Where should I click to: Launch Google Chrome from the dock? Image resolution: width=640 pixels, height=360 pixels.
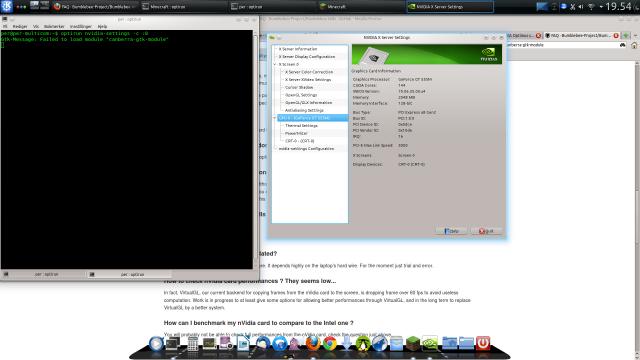coord(330,344)
